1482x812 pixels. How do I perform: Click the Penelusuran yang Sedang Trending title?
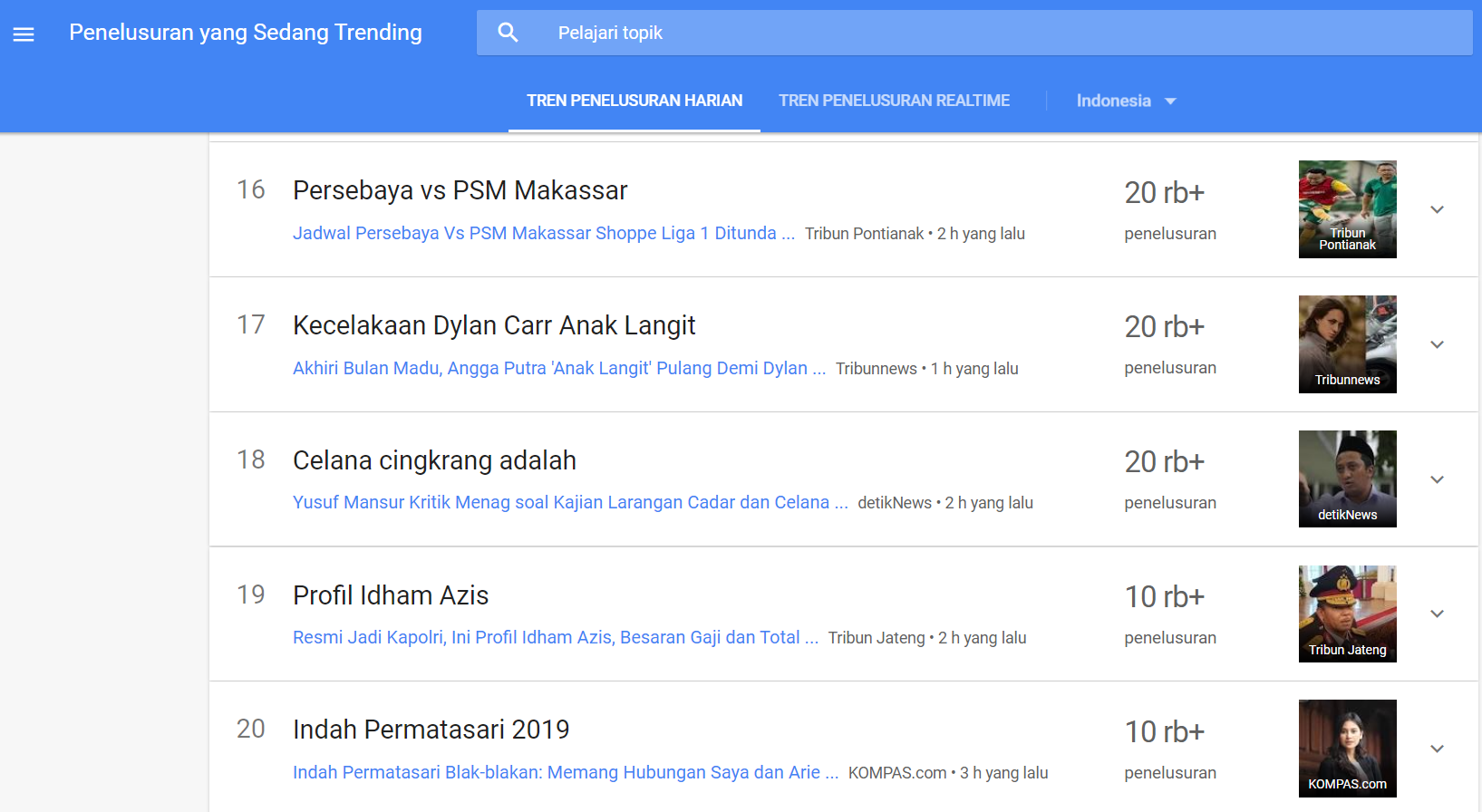pos(246,33)
